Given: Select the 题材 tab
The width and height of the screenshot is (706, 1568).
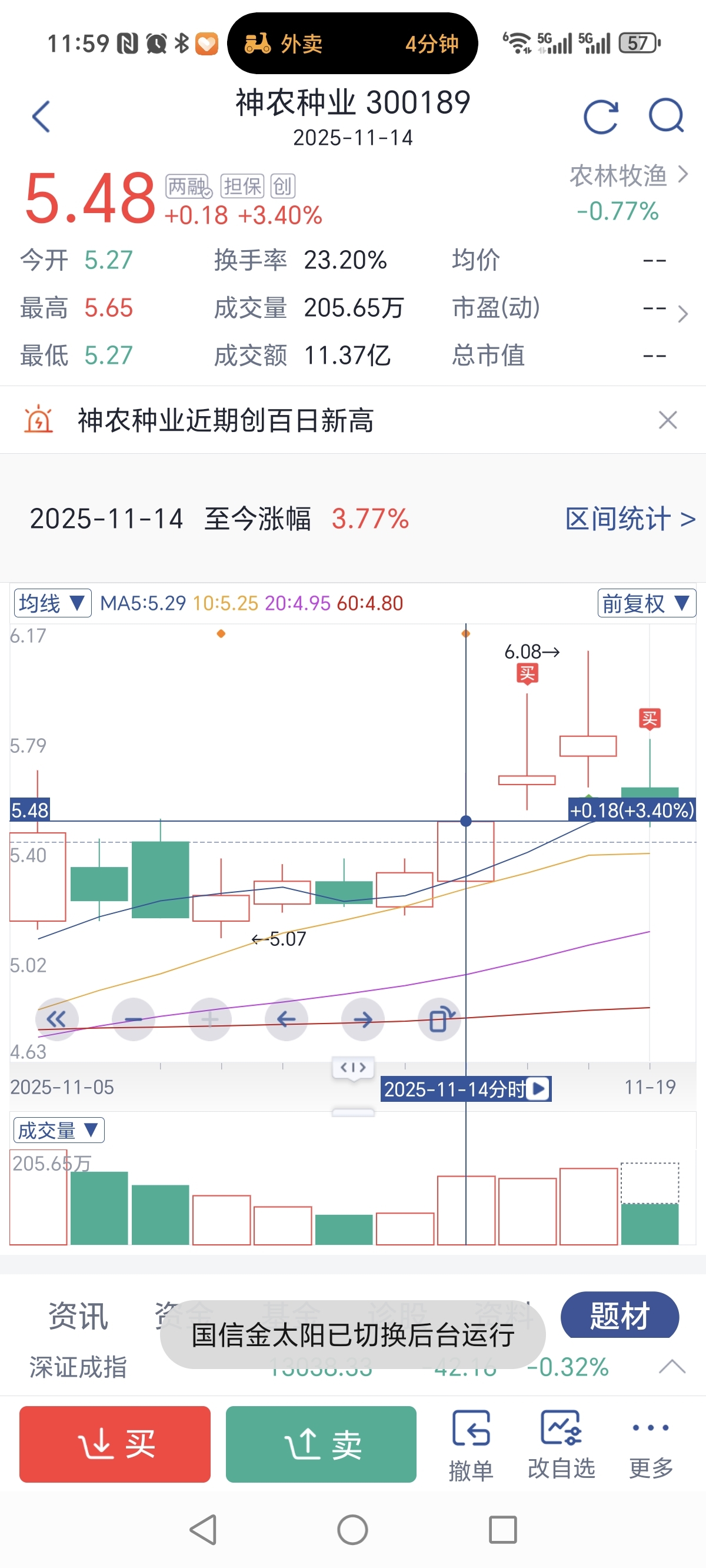Looking at the screenshot, I should point(620,1315).
